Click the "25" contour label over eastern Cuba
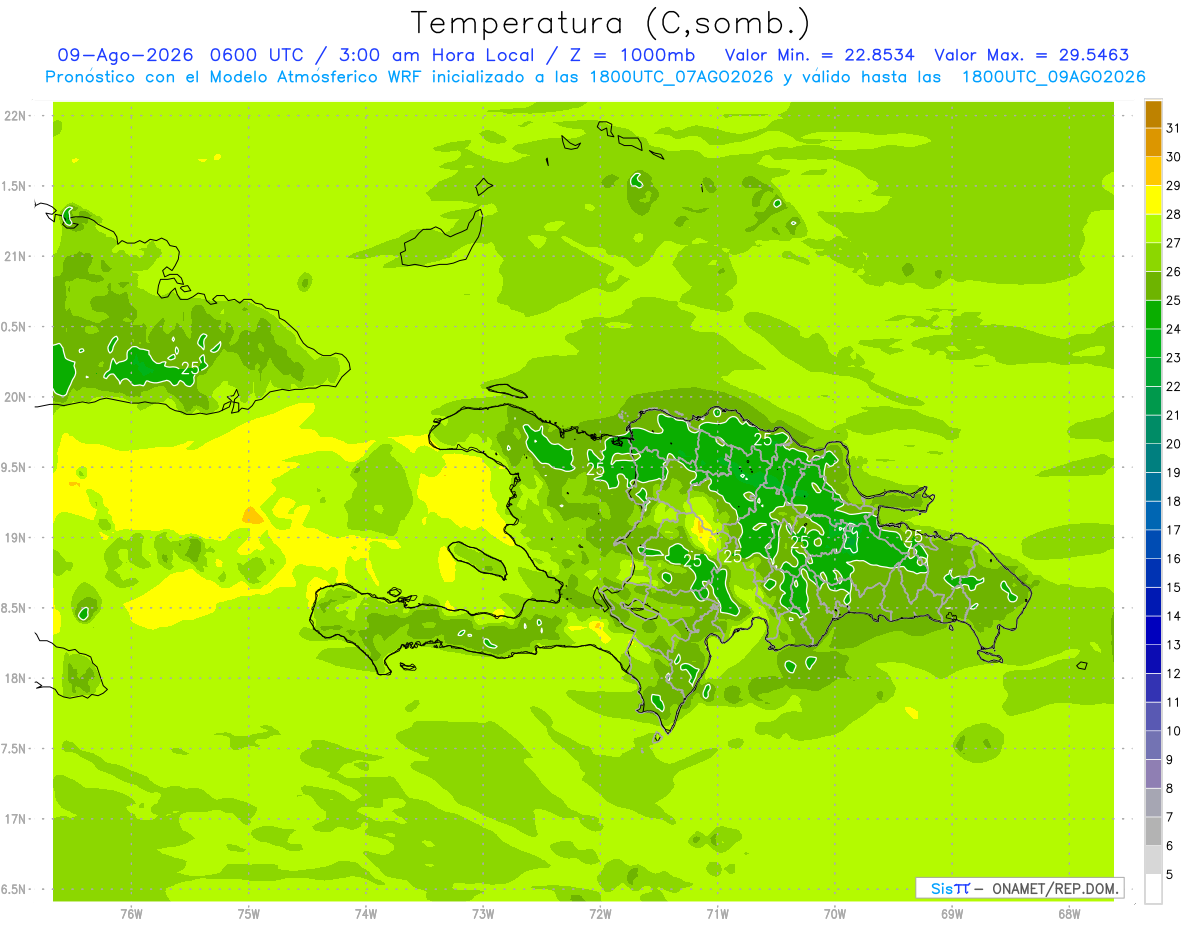Screen dimensions: 1200x927 (x=190, y=368)
